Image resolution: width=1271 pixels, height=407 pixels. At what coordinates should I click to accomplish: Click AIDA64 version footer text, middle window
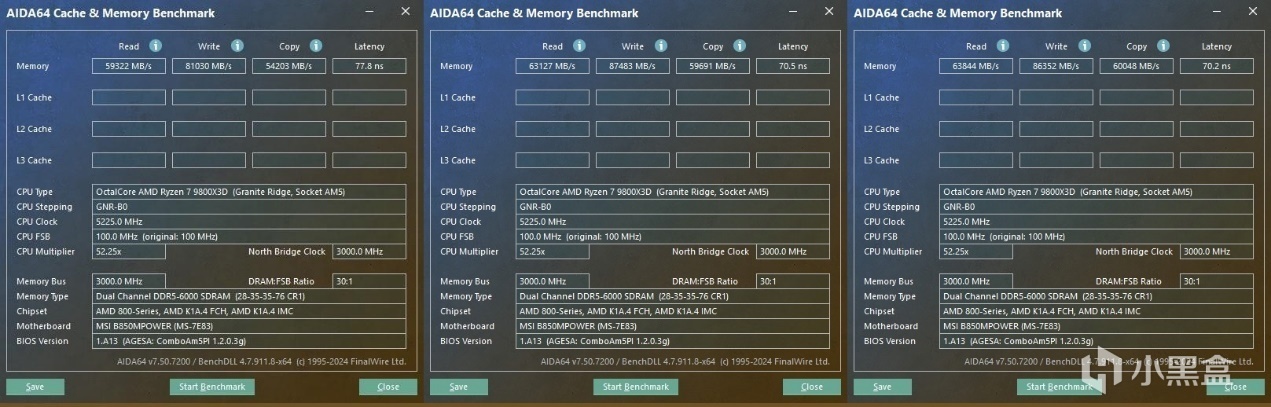[685, 361]
